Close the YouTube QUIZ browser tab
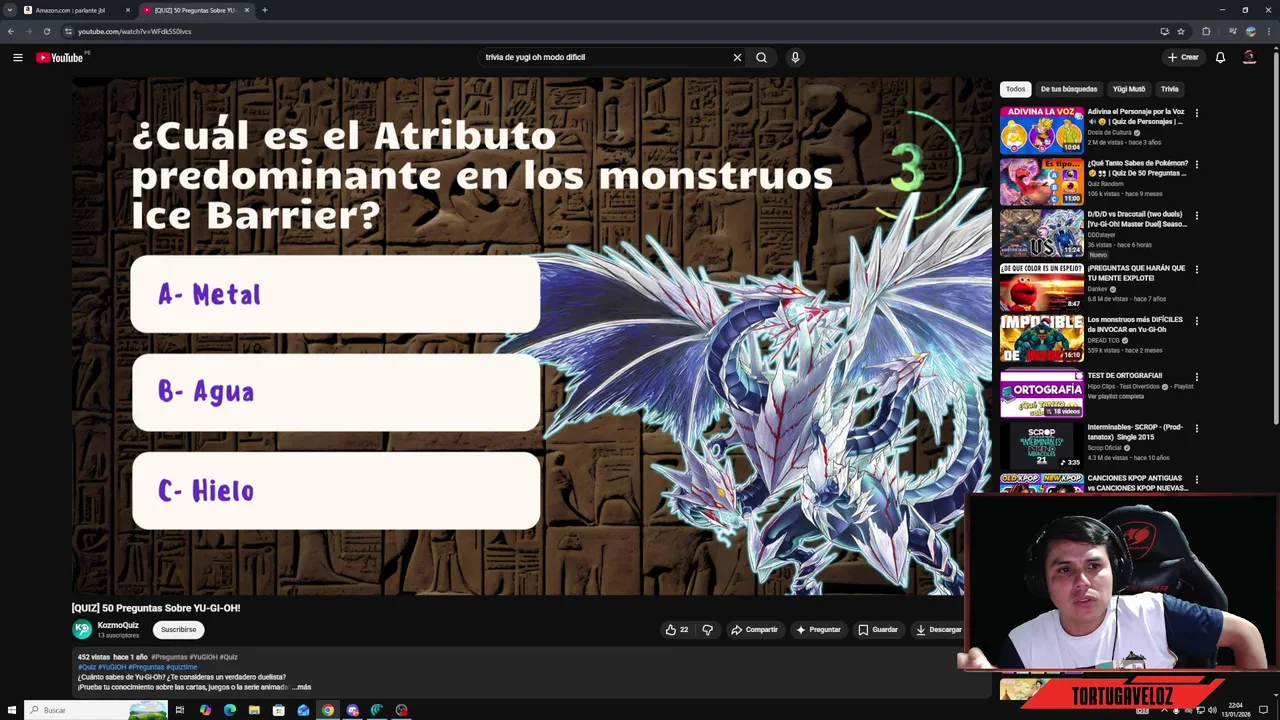The height and width of the screenshot is (720, 1280). (x=247, y=10)
